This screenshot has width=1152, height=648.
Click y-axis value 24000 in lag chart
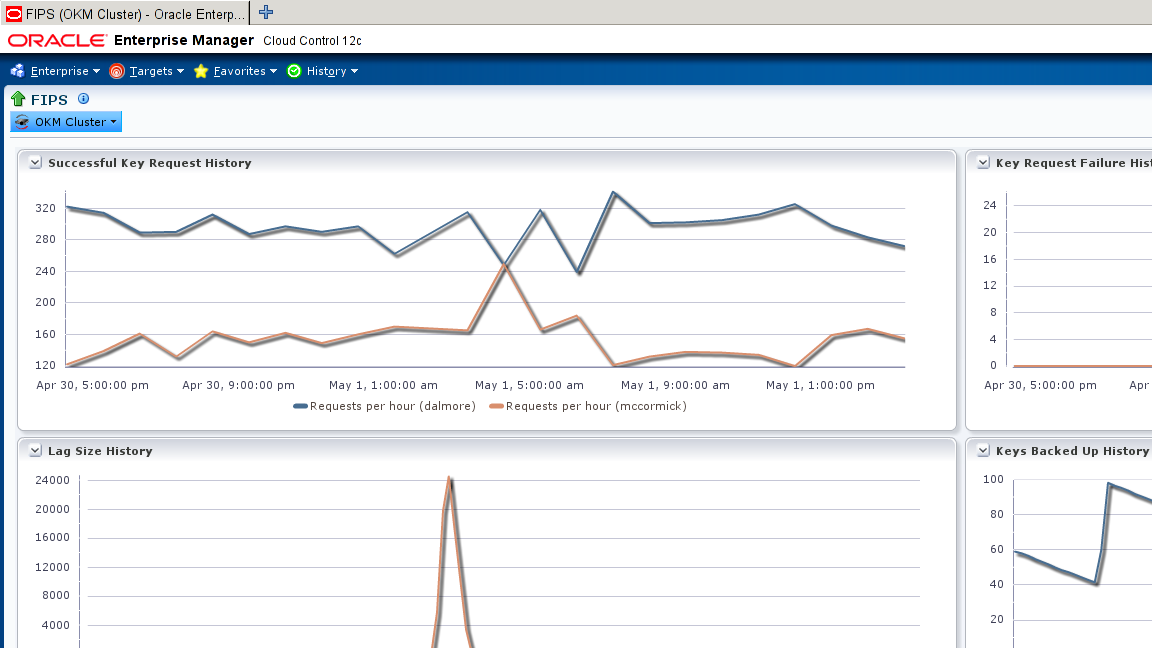[x=53, y=480]
